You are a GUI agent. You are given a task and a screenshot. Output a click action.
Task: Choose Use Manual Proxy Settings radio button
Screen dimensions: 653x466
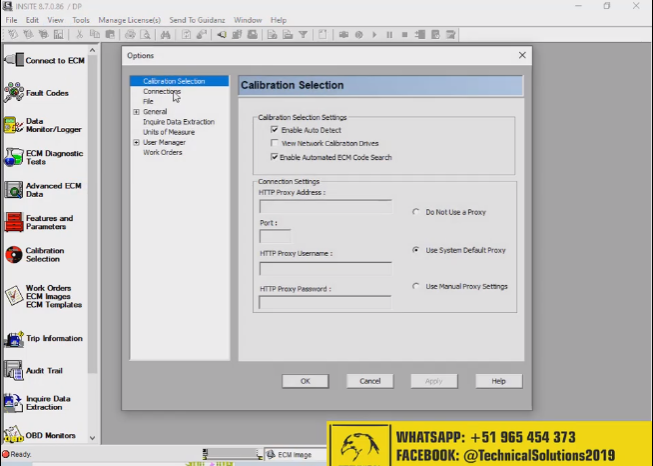[416, 286]
